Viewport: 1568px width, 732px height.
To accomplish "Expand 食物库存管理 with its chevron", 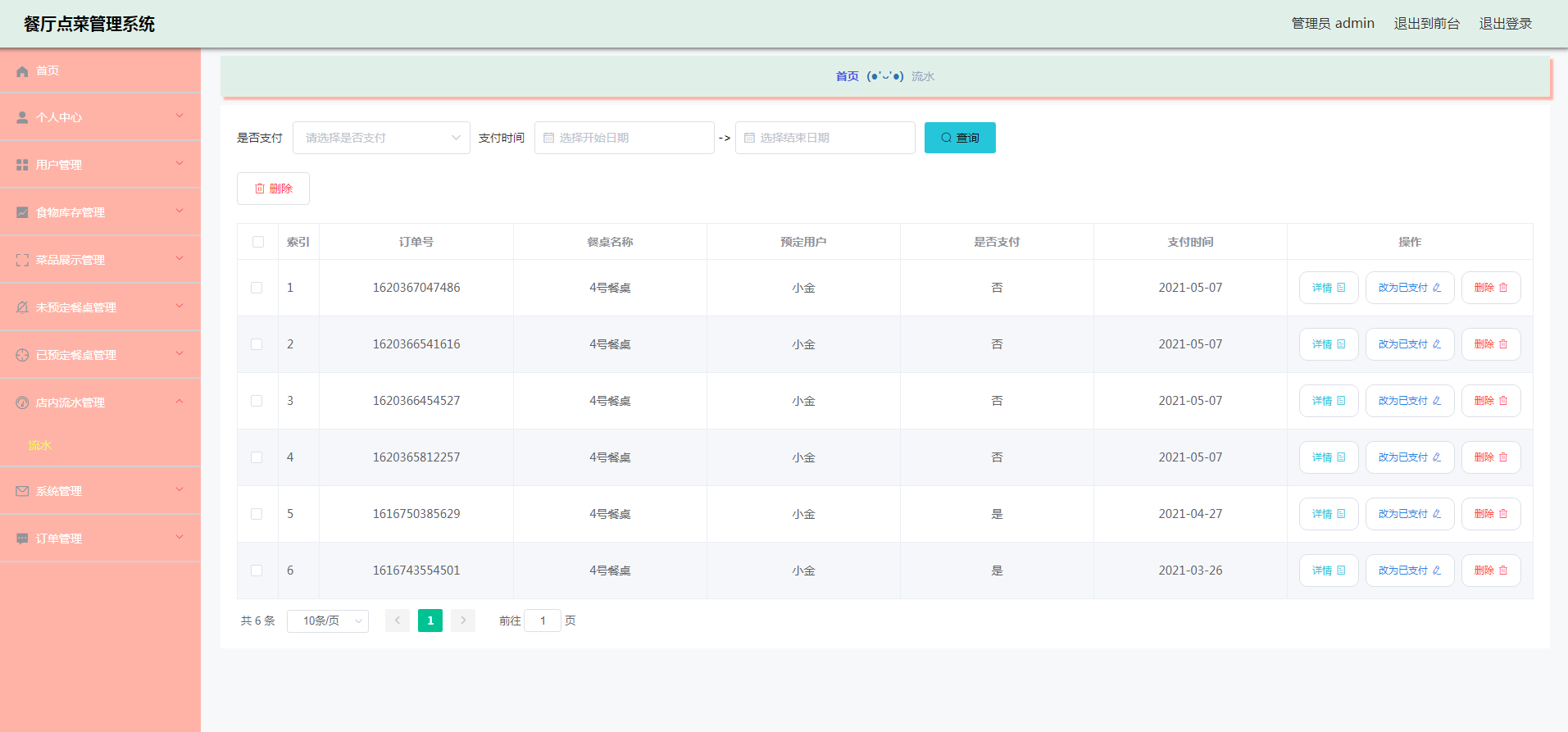I will [x=180, y=211].
